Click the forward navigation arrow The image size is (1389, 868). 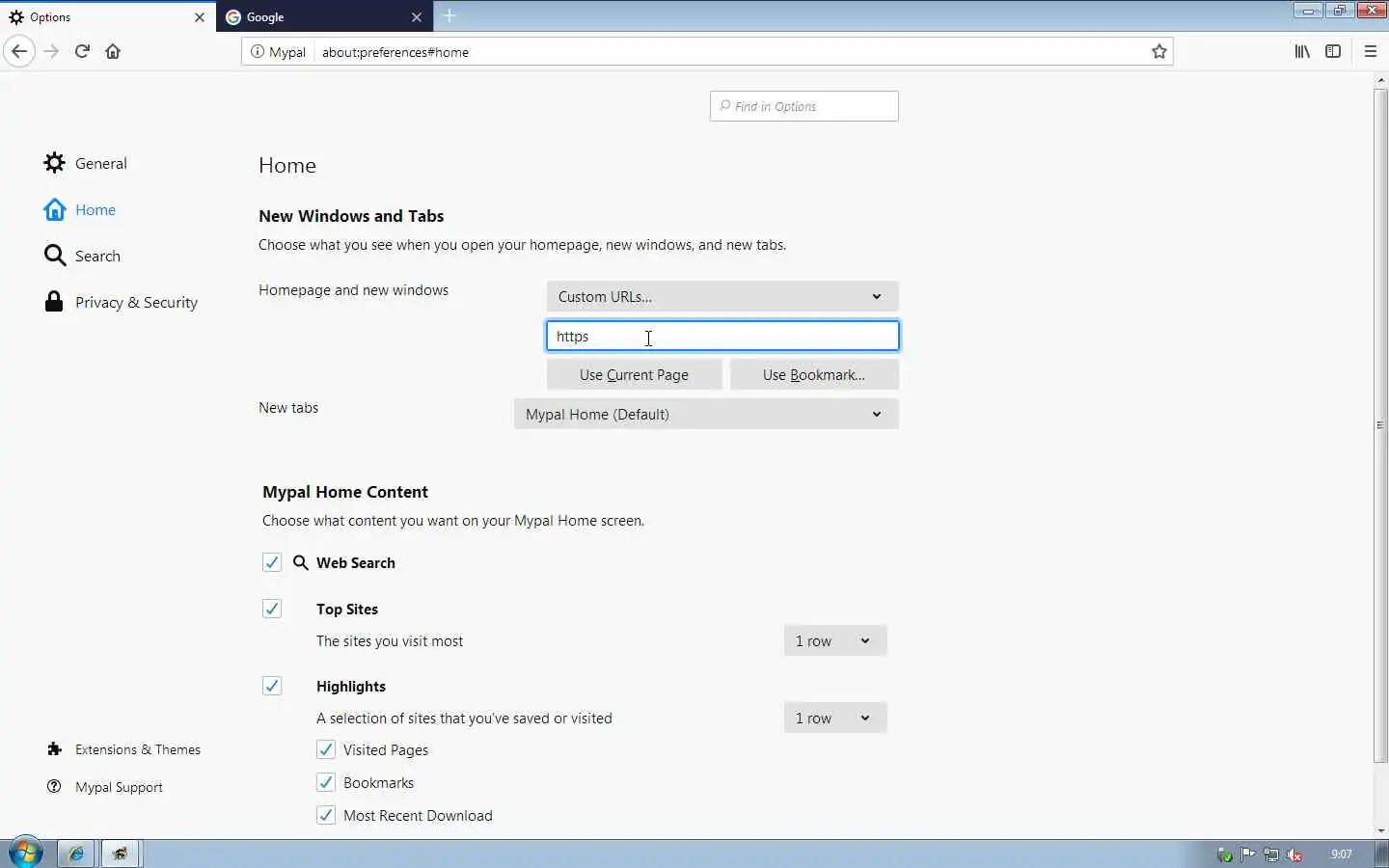click(x=51, y=51)
